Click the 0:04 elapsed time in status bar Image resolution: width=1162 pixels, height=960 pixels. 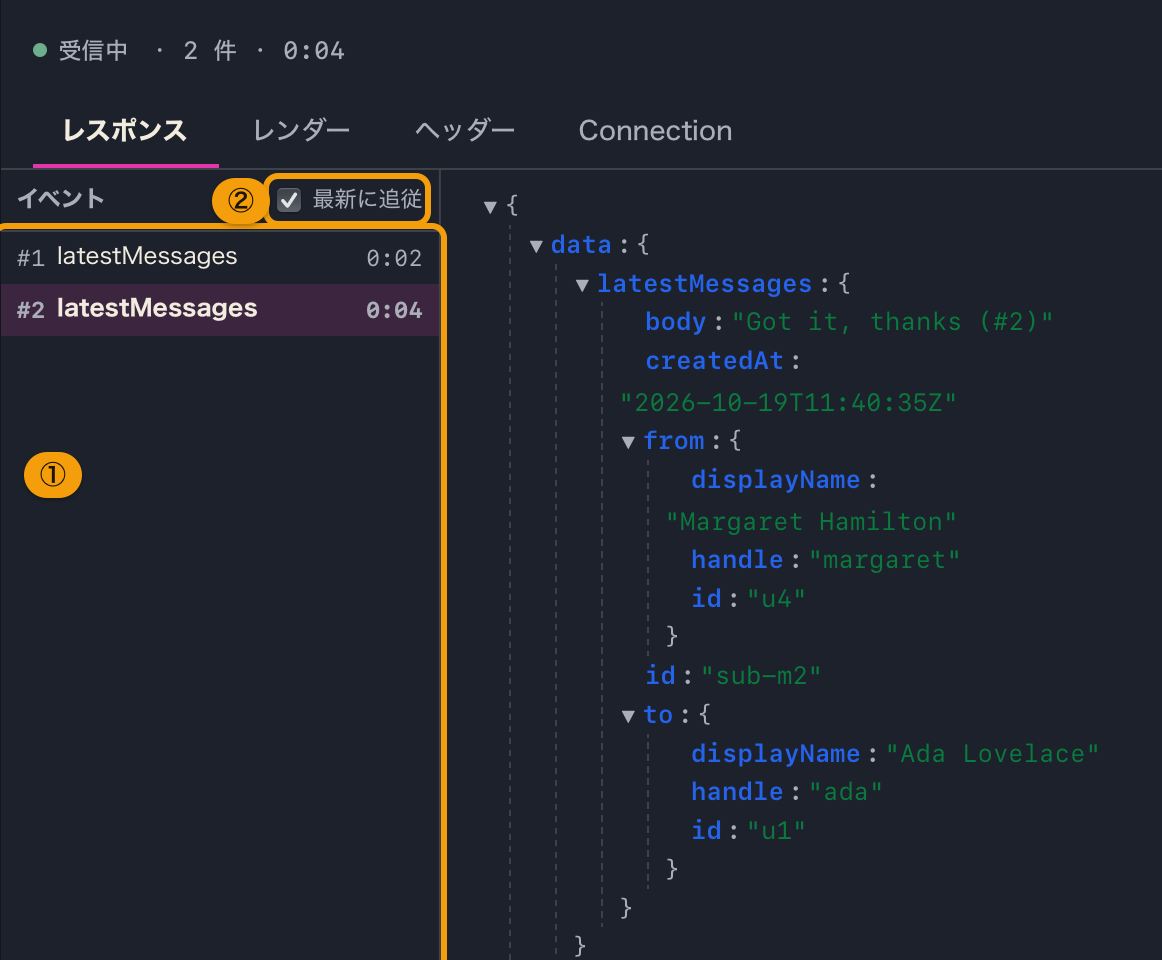[x=313, y=50]
